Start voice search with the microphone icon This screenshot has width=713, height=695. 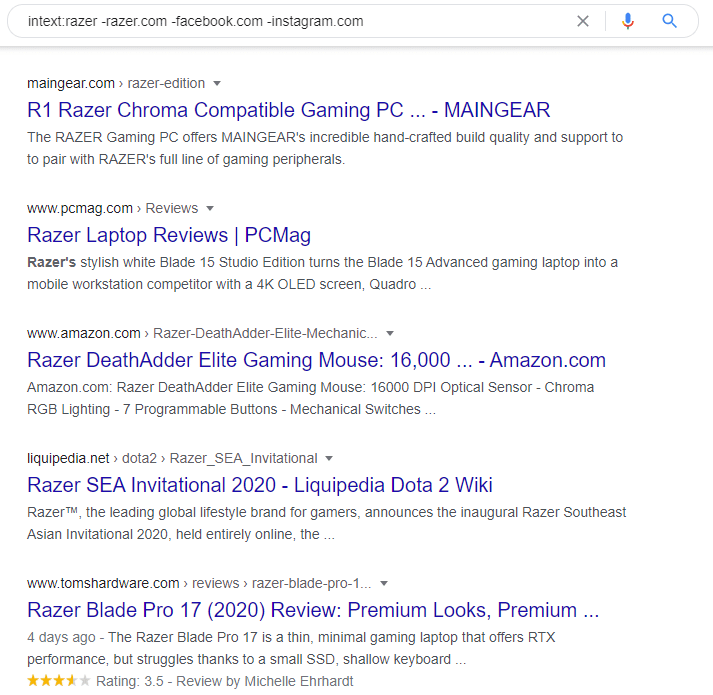pos(628,21)
